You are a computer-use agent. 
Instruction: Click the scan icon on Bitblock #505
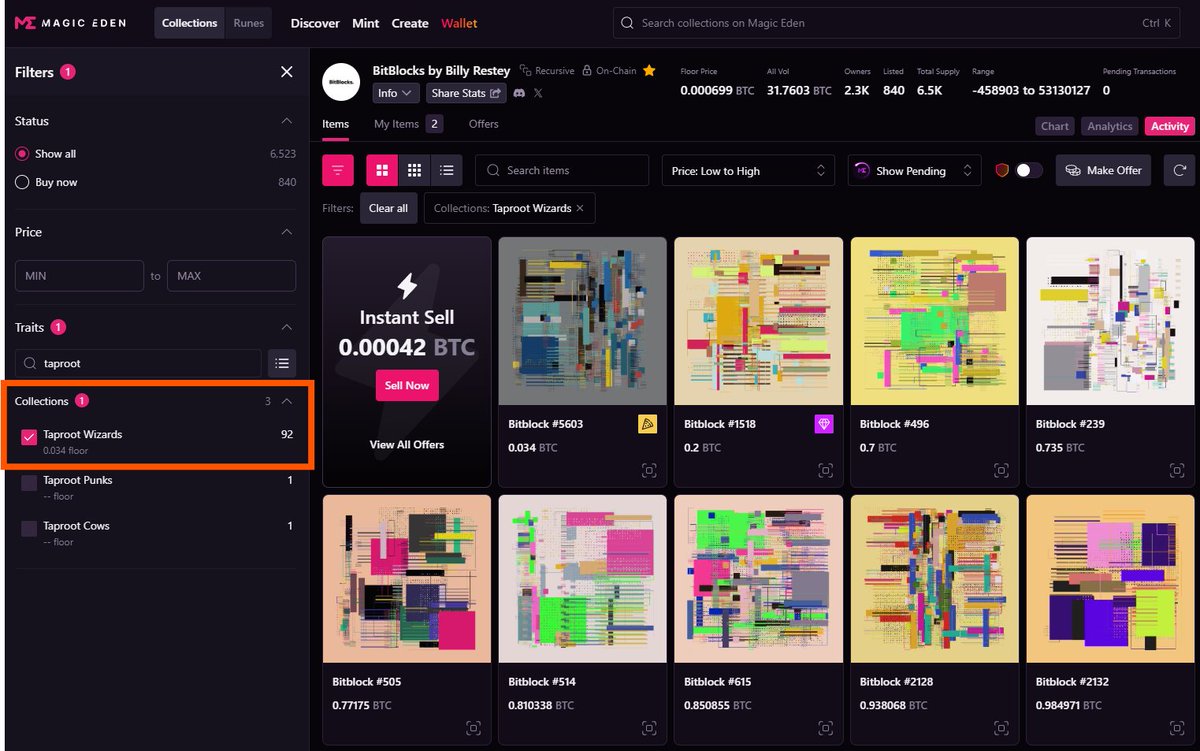(x=473, y=728)
